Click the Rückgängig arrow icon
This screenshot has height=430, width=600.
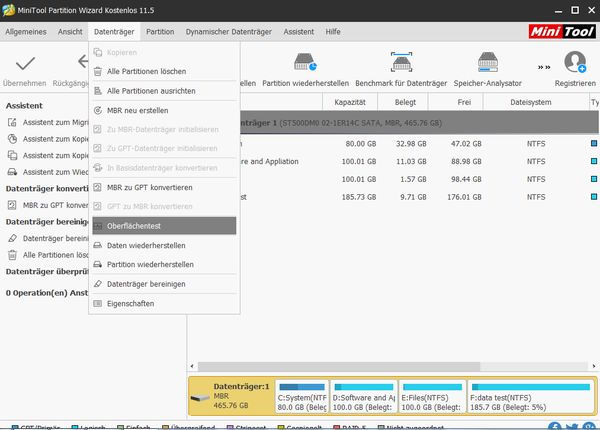pyautogui.click(x=82, y=63)
